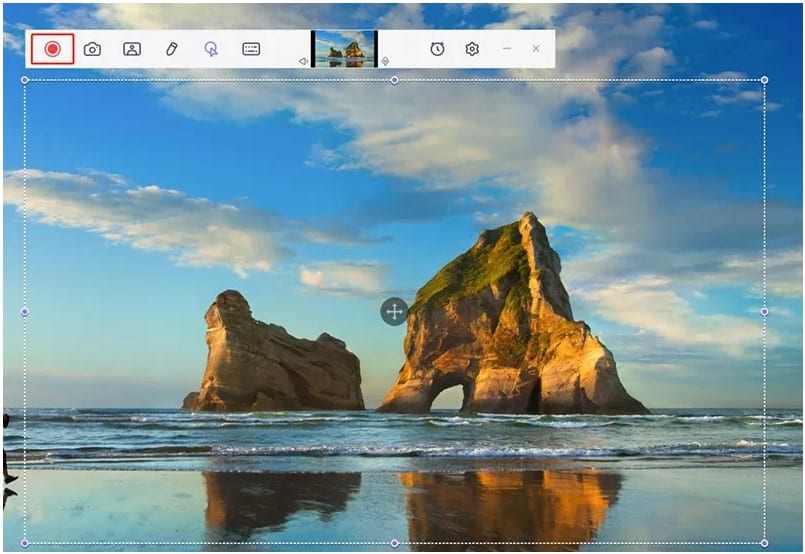Viewport: 805px width, 554px height.
Task: Enable the mouse cursor highlight effect
Action: 211,48
